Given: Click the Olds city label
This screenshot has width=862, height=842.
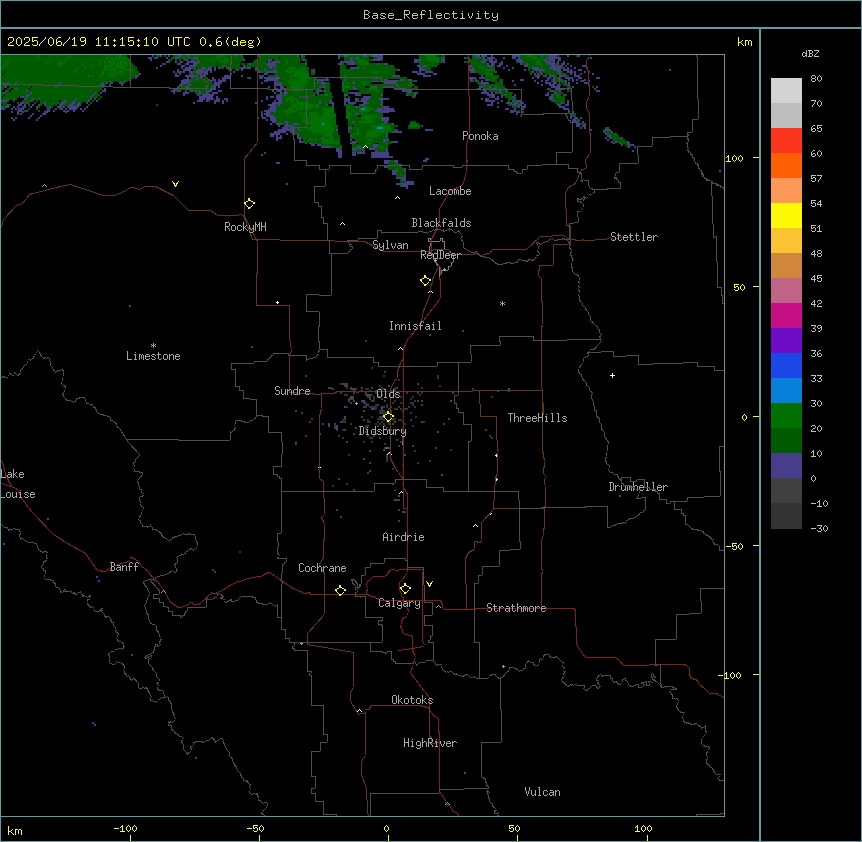Looking at the screenshot, I should [388, 394].
